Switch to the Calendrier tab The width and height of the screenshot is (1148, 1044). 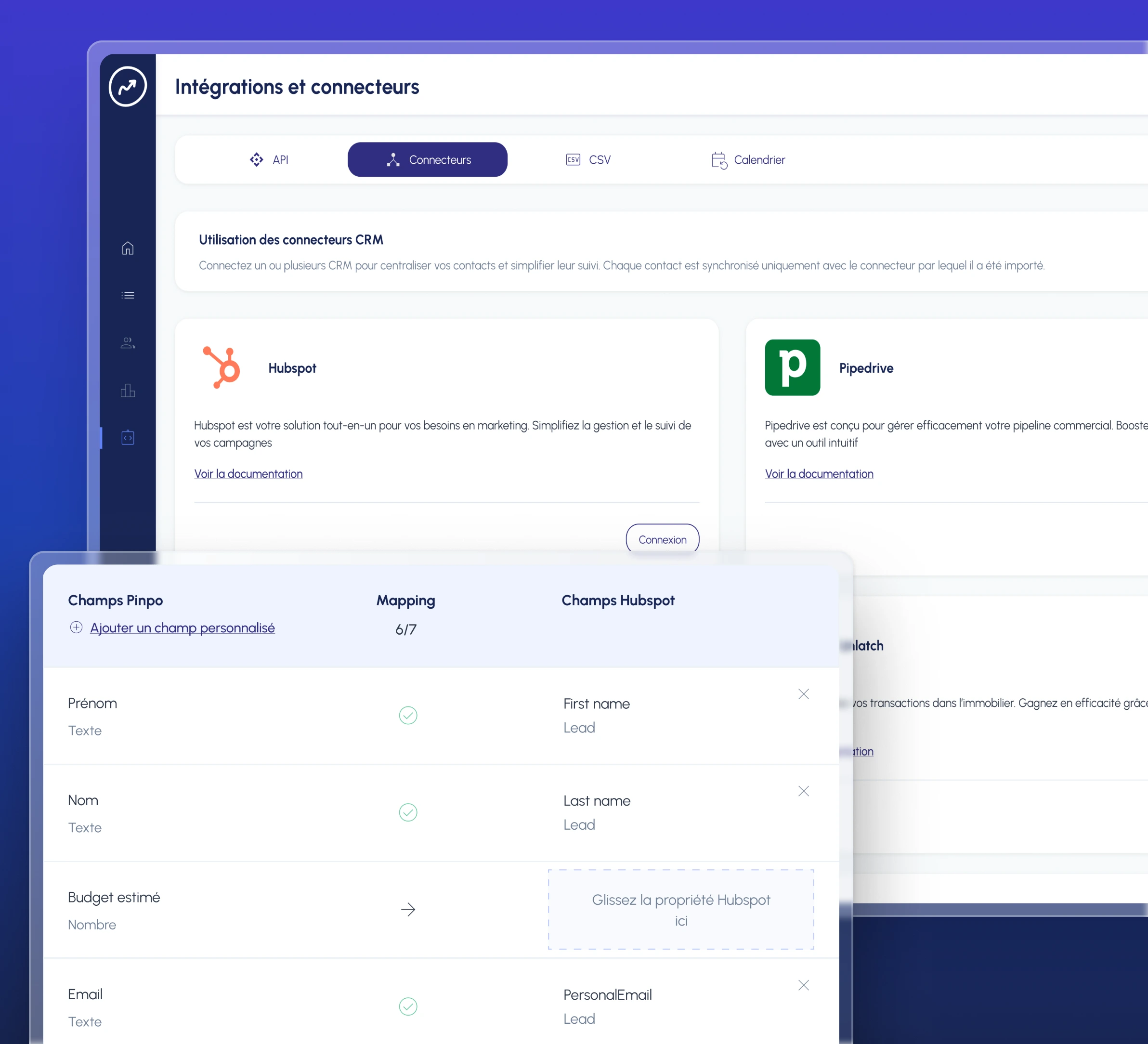[748, 160]
